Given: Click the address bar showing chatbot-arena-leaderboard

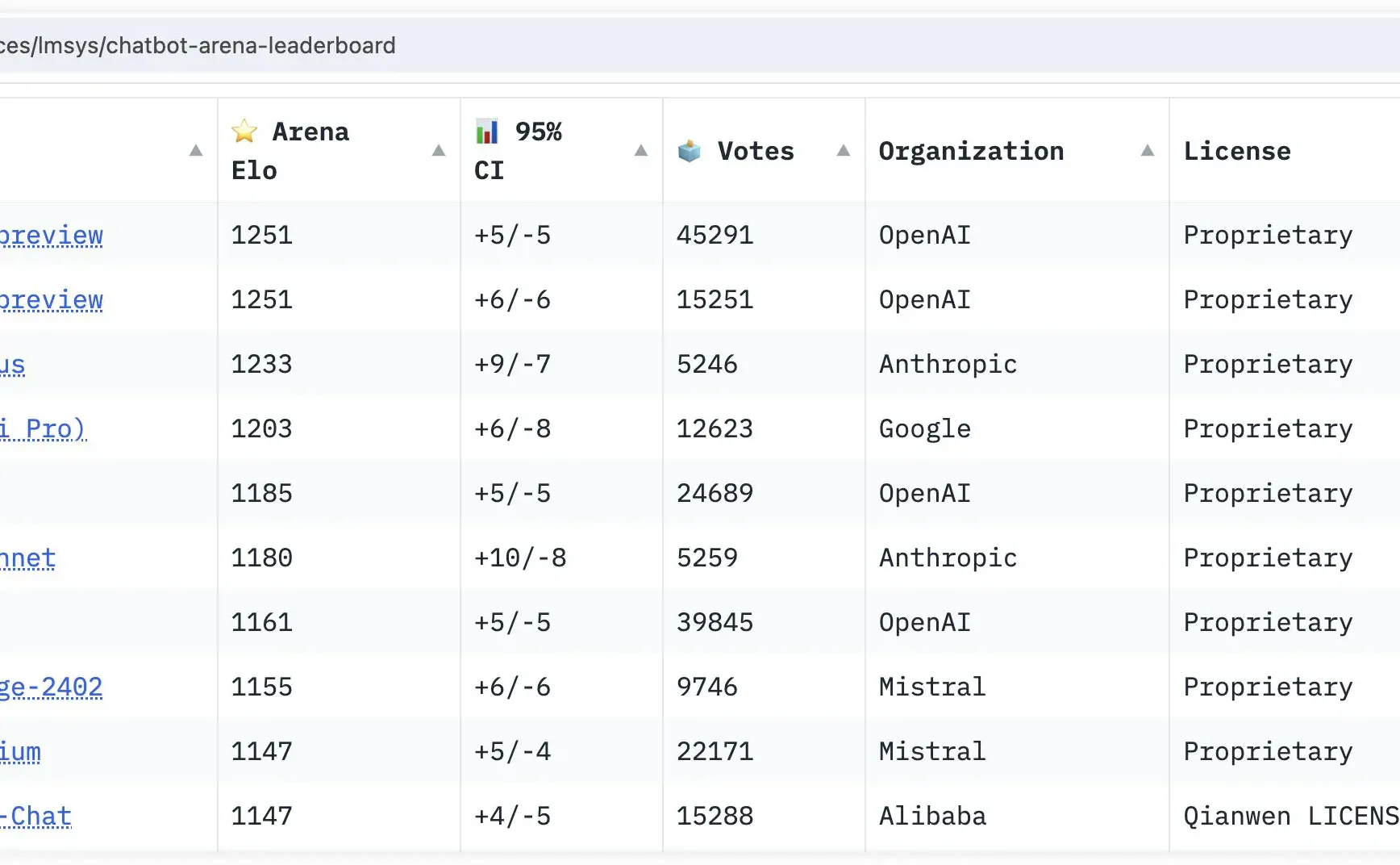Looking at the screenshot, I should tap(700, 46).
